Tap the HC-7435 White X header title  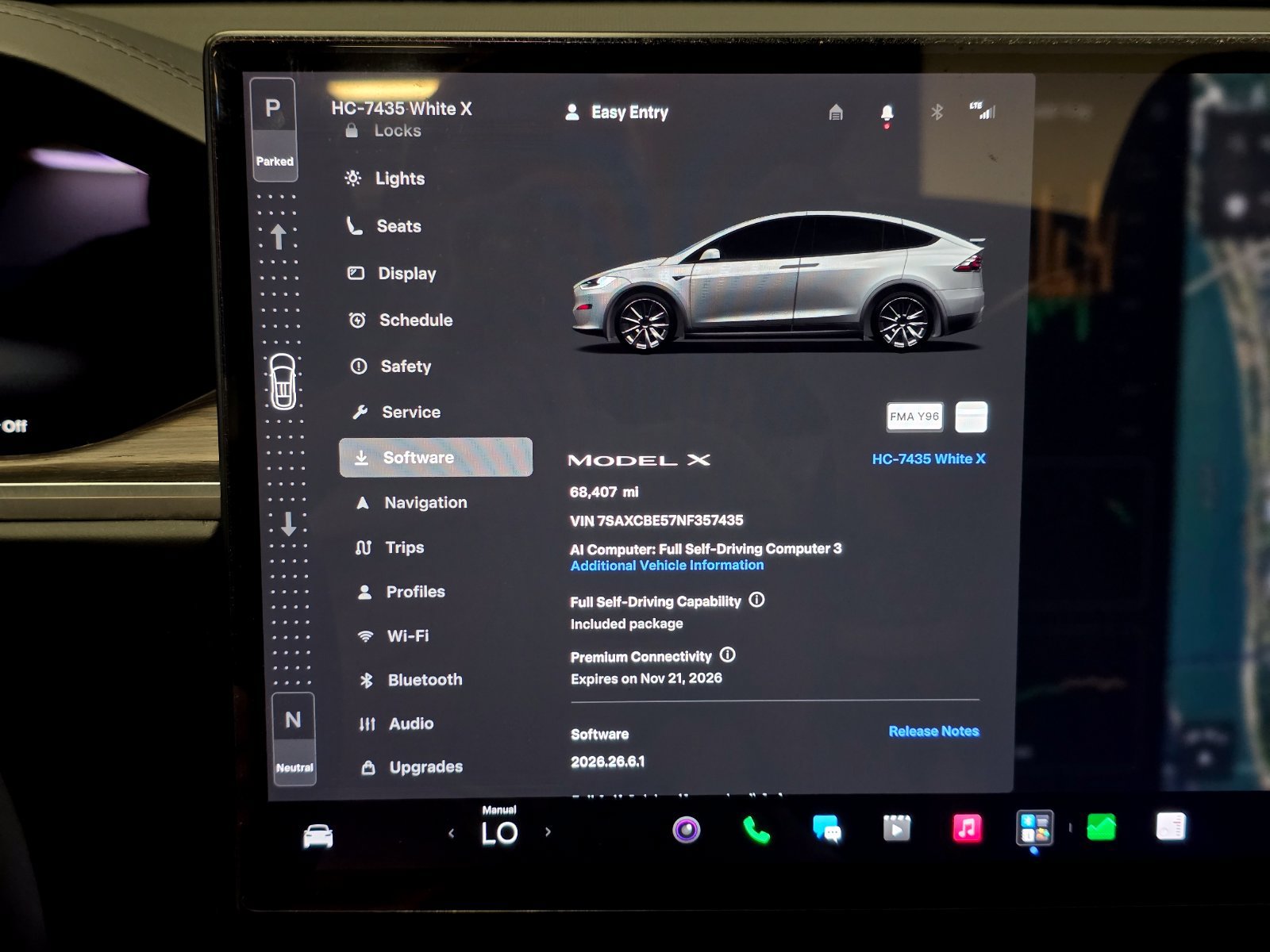[402, 109]
